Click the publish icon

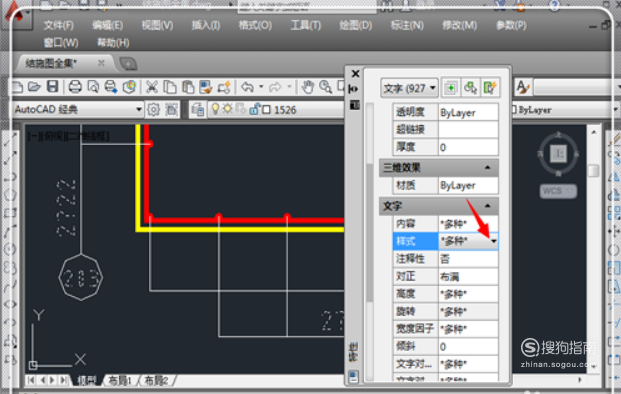111,86
